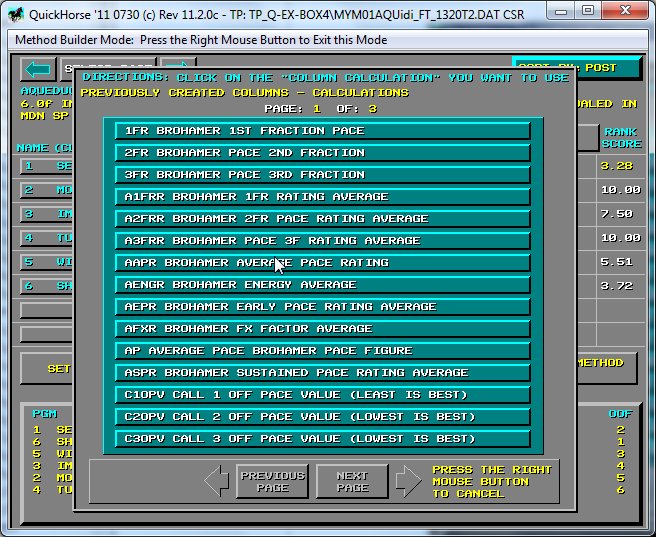Click the left arrow beside Previous Page
Screen dimensions: 656x537
point(217,481)
